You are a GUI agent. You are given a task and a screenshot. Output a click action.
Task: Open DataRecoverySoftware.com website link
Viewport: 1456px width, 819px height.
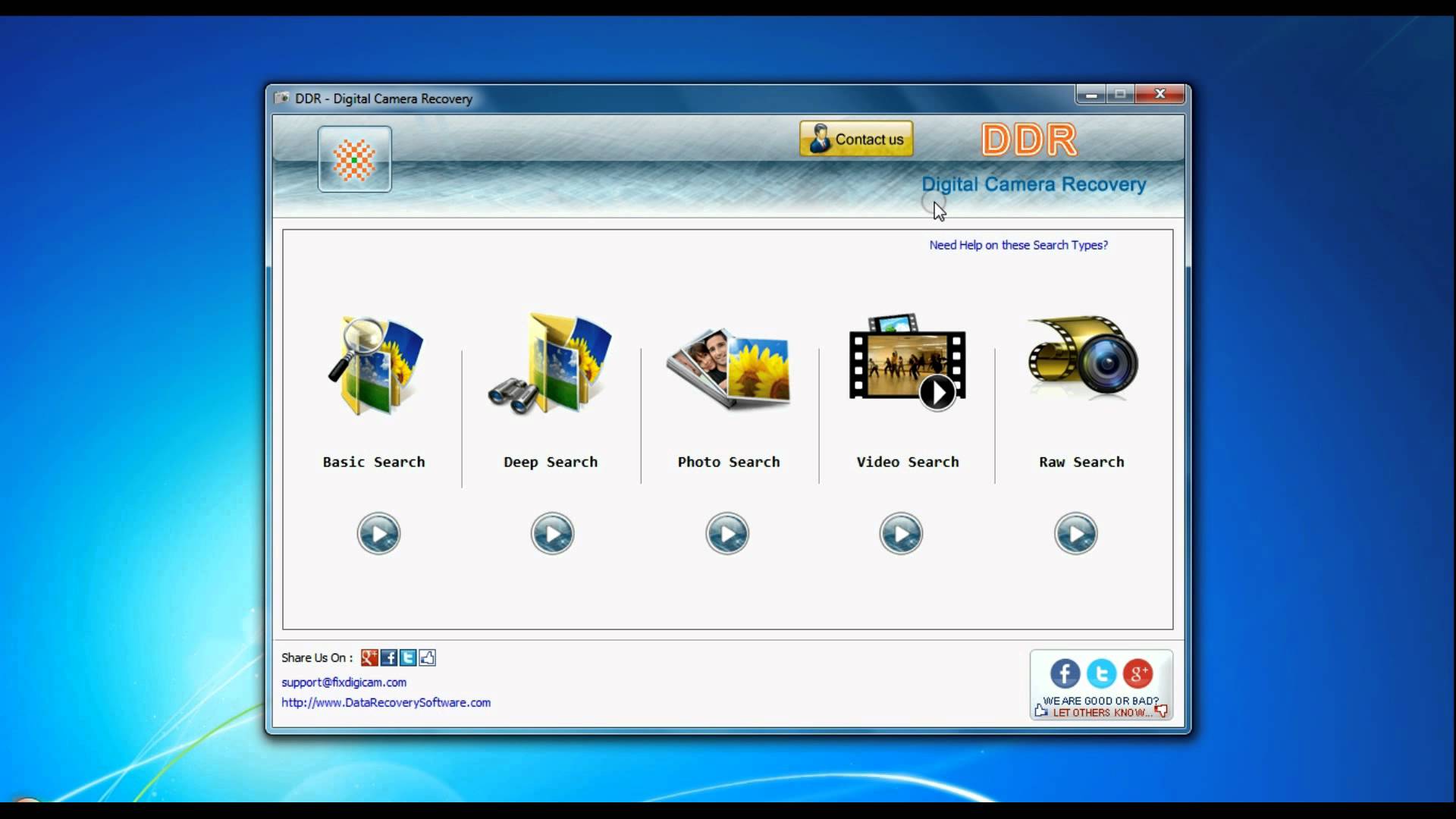[x=385, y=702]
